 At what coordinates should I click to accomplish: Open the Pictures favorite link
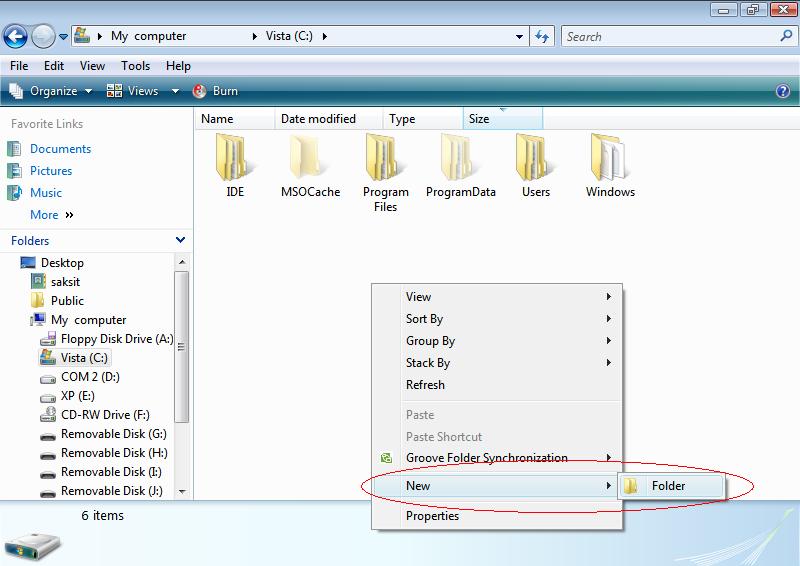click(x=51, y=170)
